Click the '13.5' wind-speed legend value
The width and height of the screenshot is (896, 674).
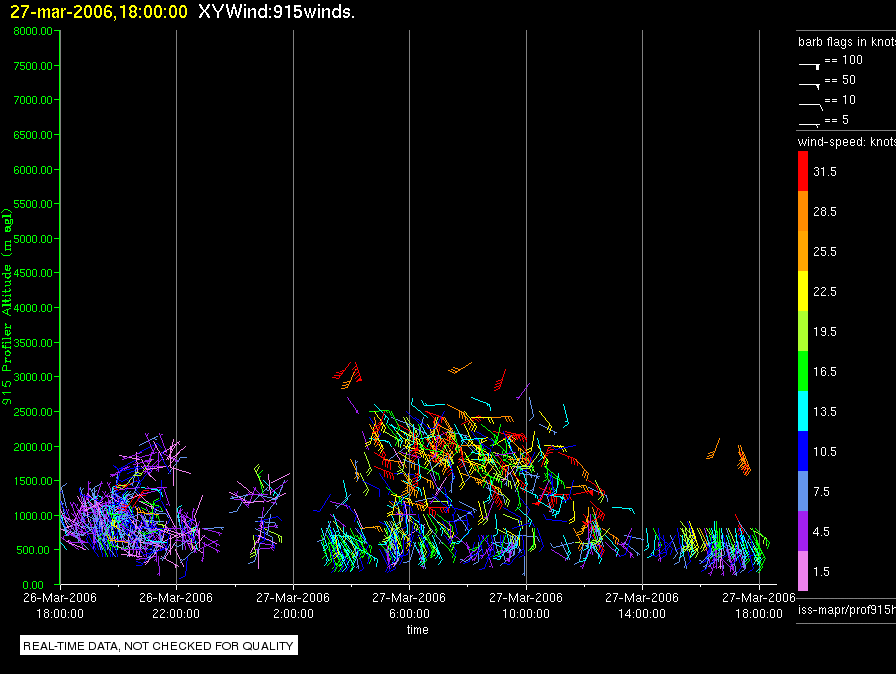(x=825, y=412)
